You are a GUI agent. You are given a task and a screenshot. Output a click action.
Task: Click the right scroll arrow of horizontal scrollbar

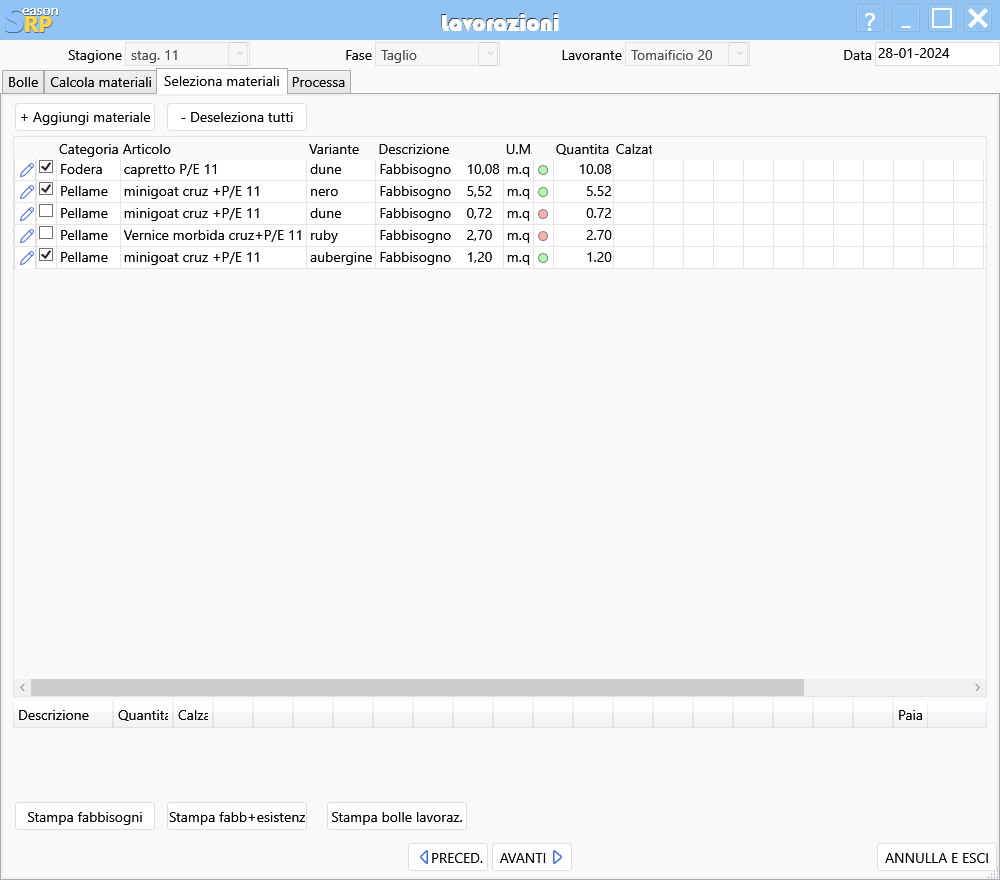click(x=977, y=687)
